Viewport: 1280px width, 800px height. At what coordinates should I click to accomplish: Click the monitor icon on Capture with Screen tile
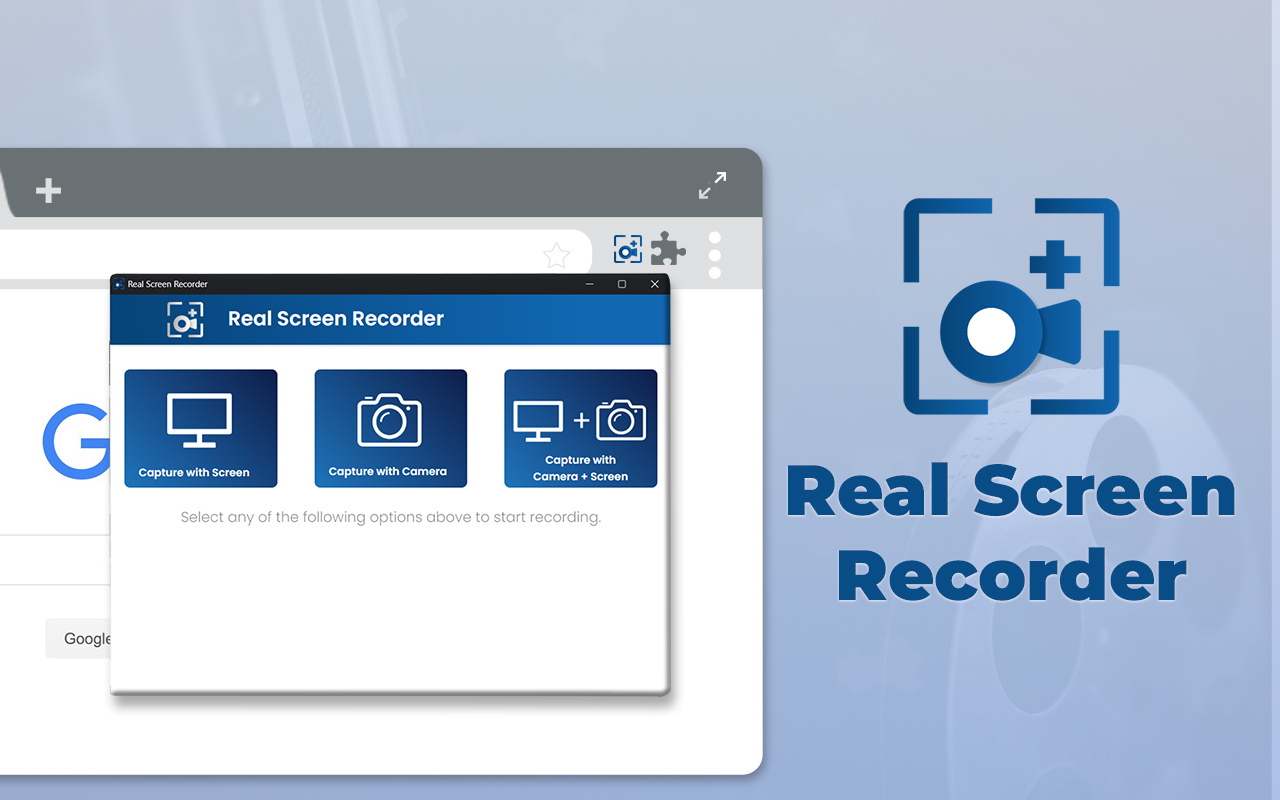tap(201, 420)
